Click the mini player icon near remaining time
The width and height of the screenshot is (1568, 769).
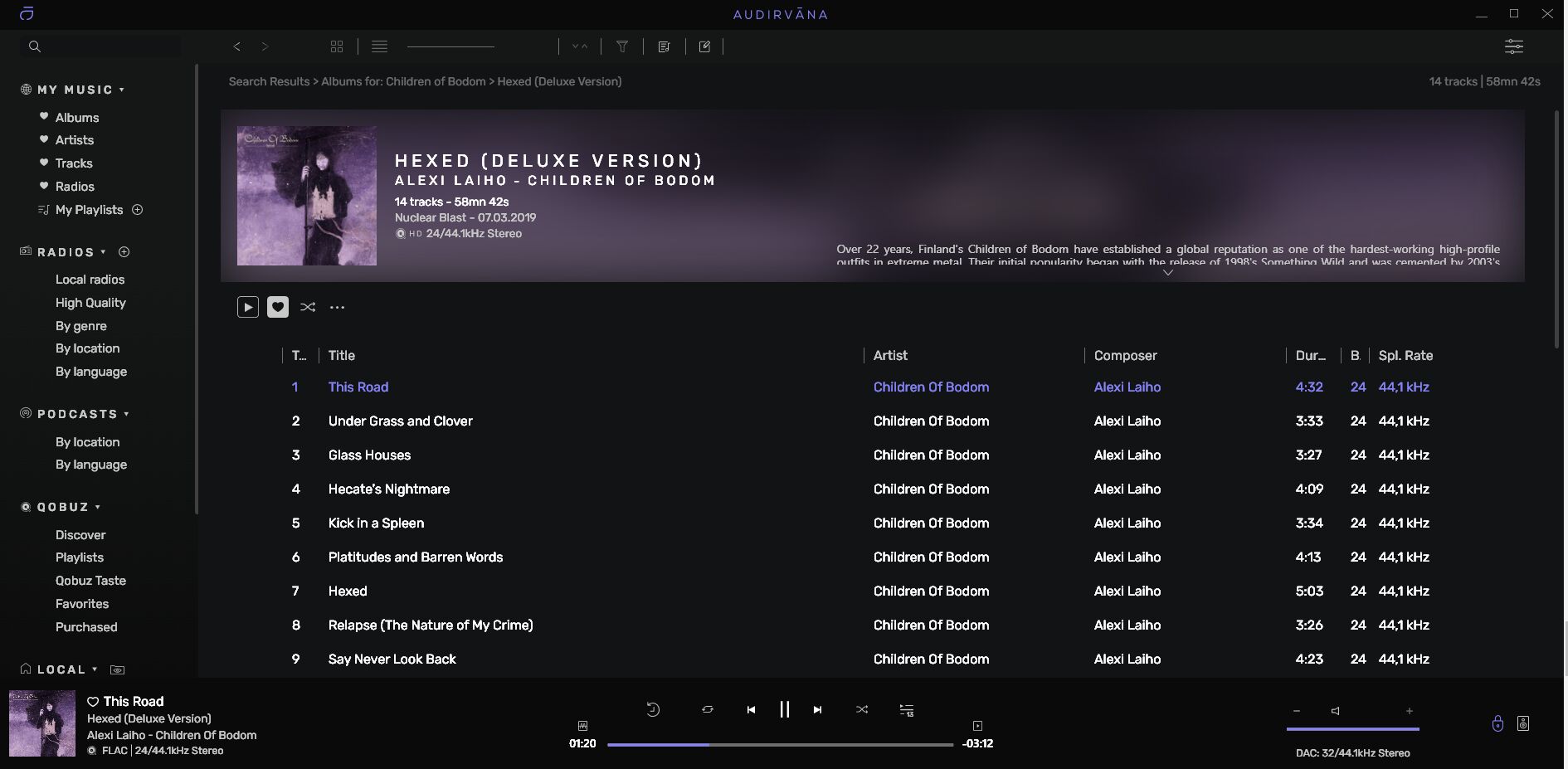click(977, 726)
